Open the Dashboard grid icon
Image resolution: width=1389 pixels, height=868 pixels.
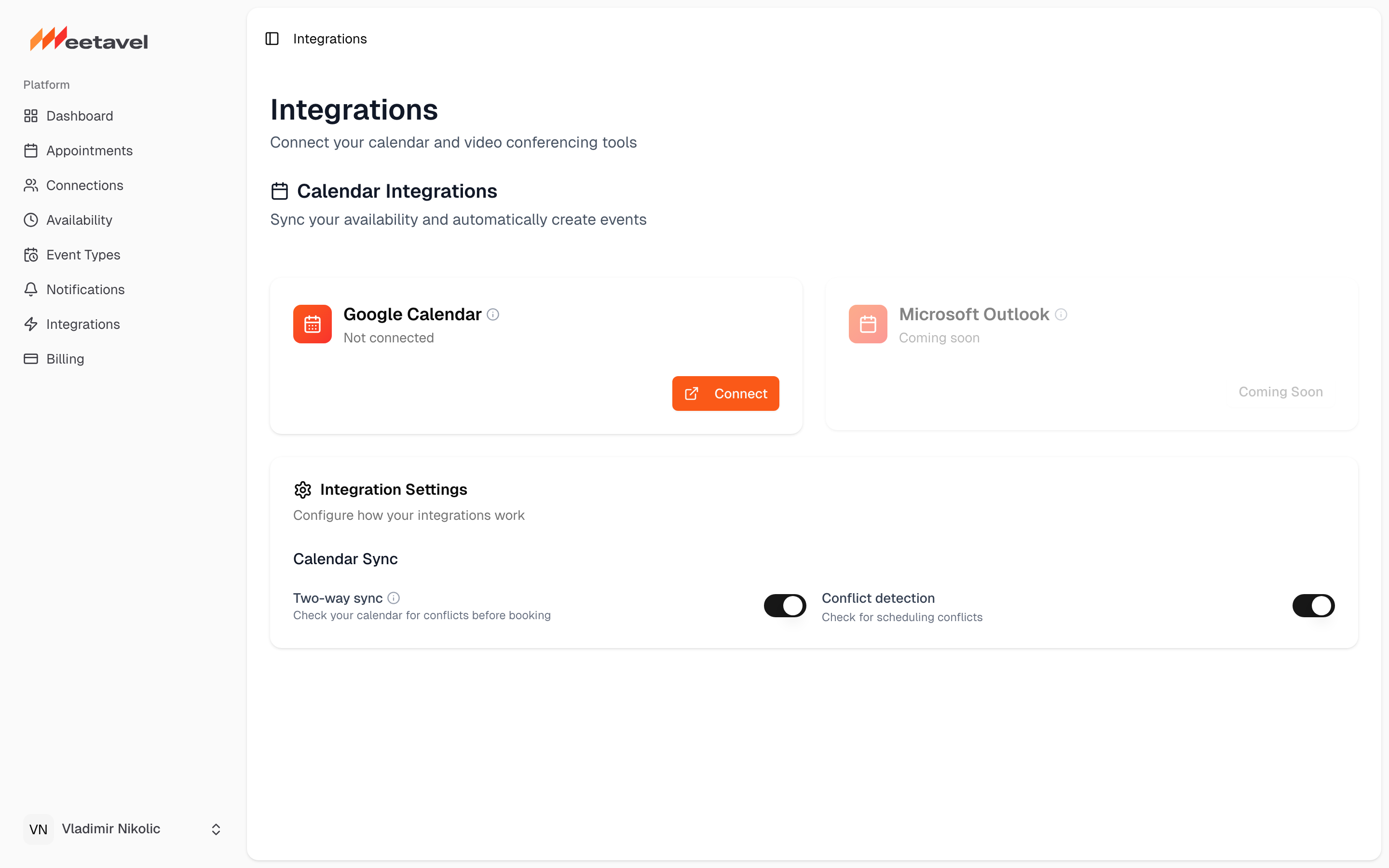31,116
